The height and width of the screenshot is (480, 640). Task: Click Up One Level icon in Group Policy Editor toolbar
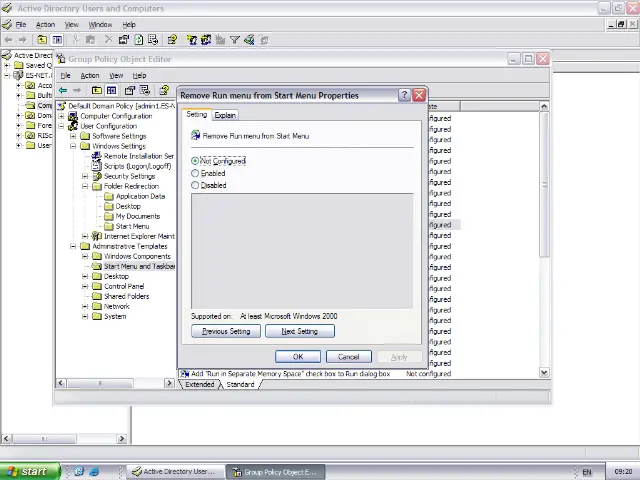pos(97,90)
